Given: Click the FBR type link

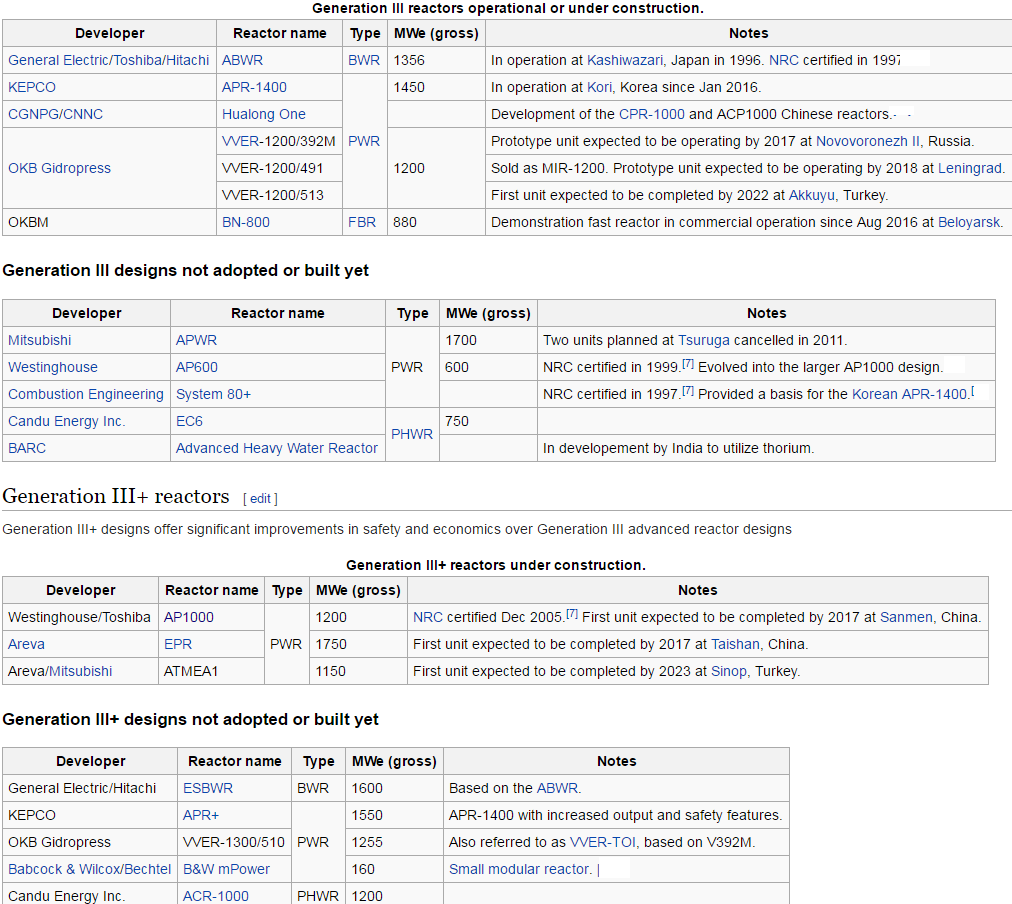Looking at the screenshot, I should pyautogui.click(x=362, y=223).
